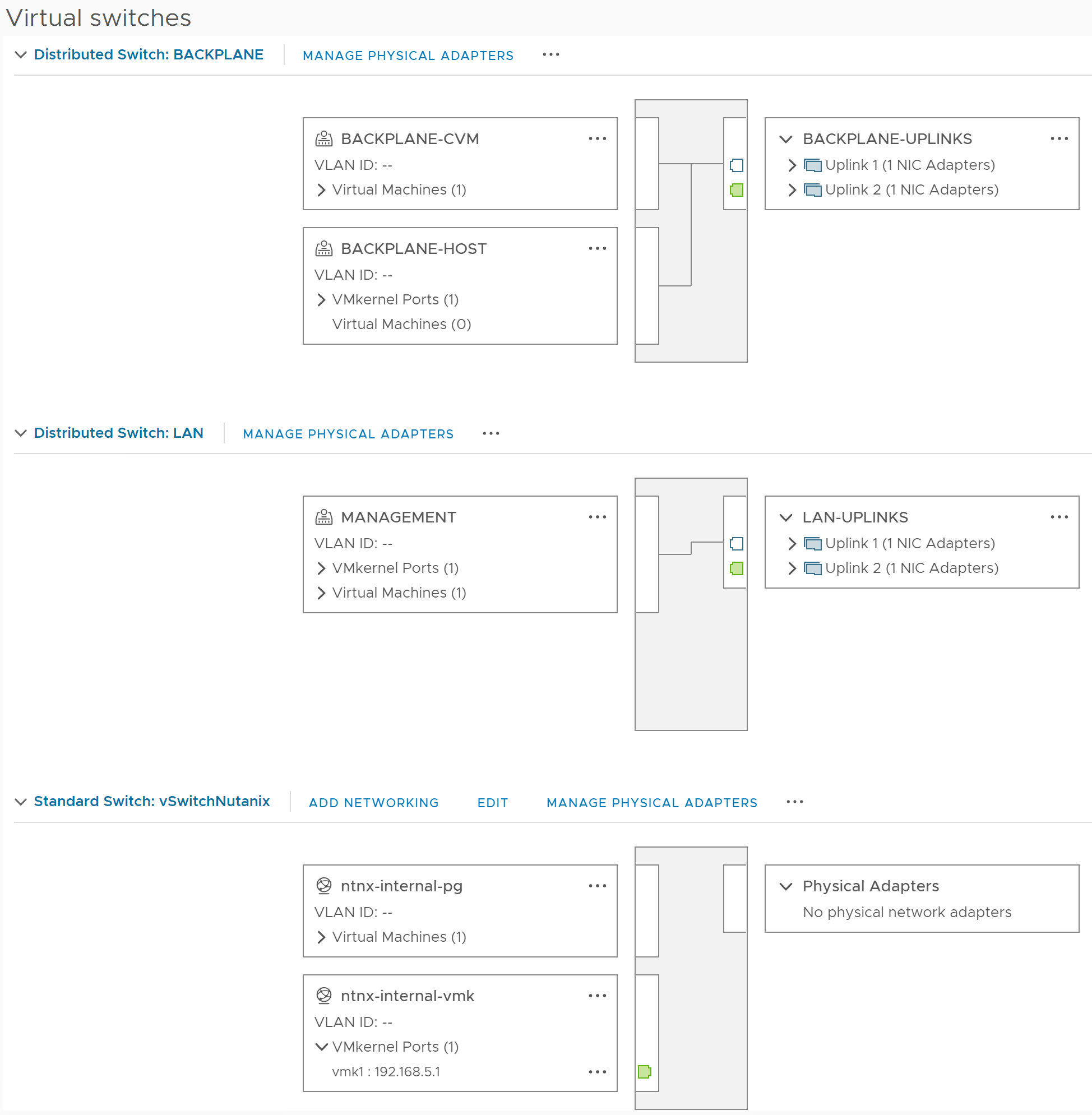
Task: Click Manage Physical Adapters for BACKPLANE switch
Action: tap(408, 55)
